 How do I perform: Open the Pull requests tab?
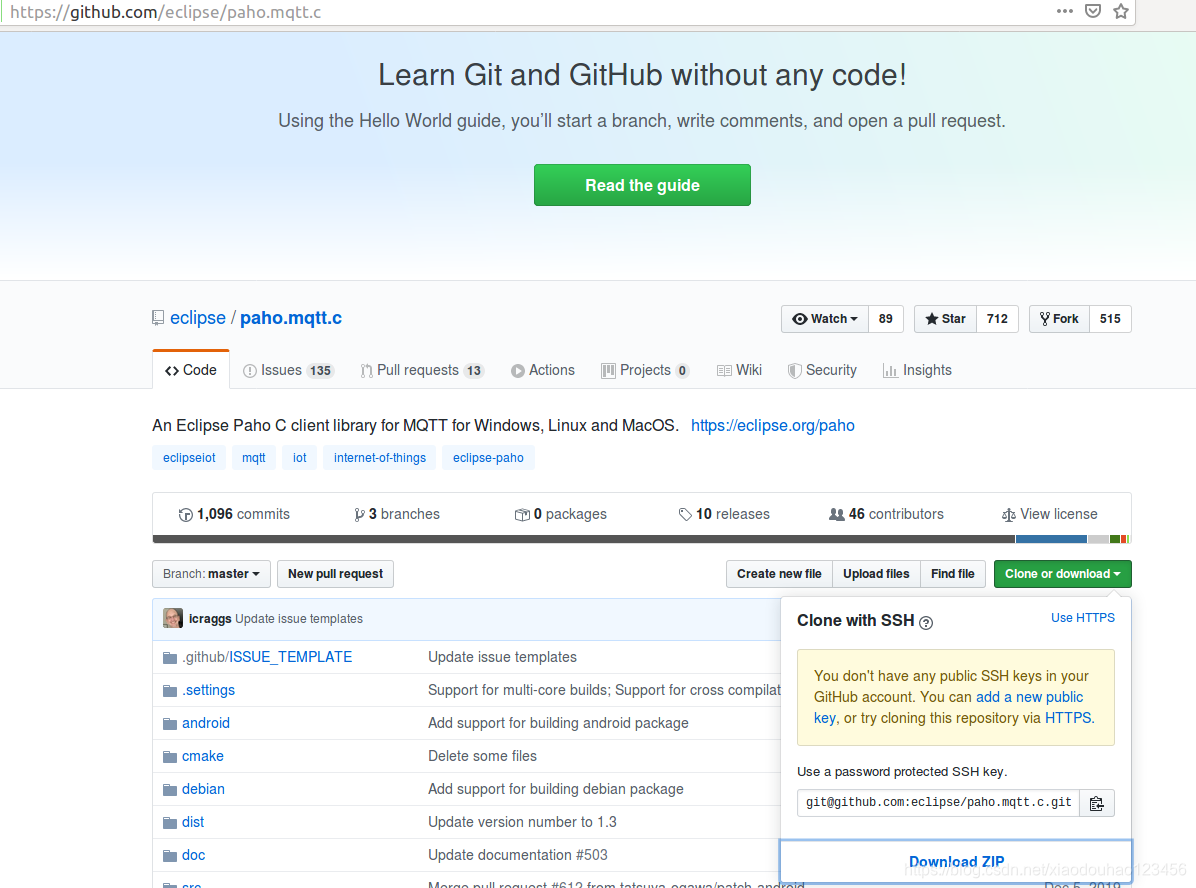tap(422, 370)
